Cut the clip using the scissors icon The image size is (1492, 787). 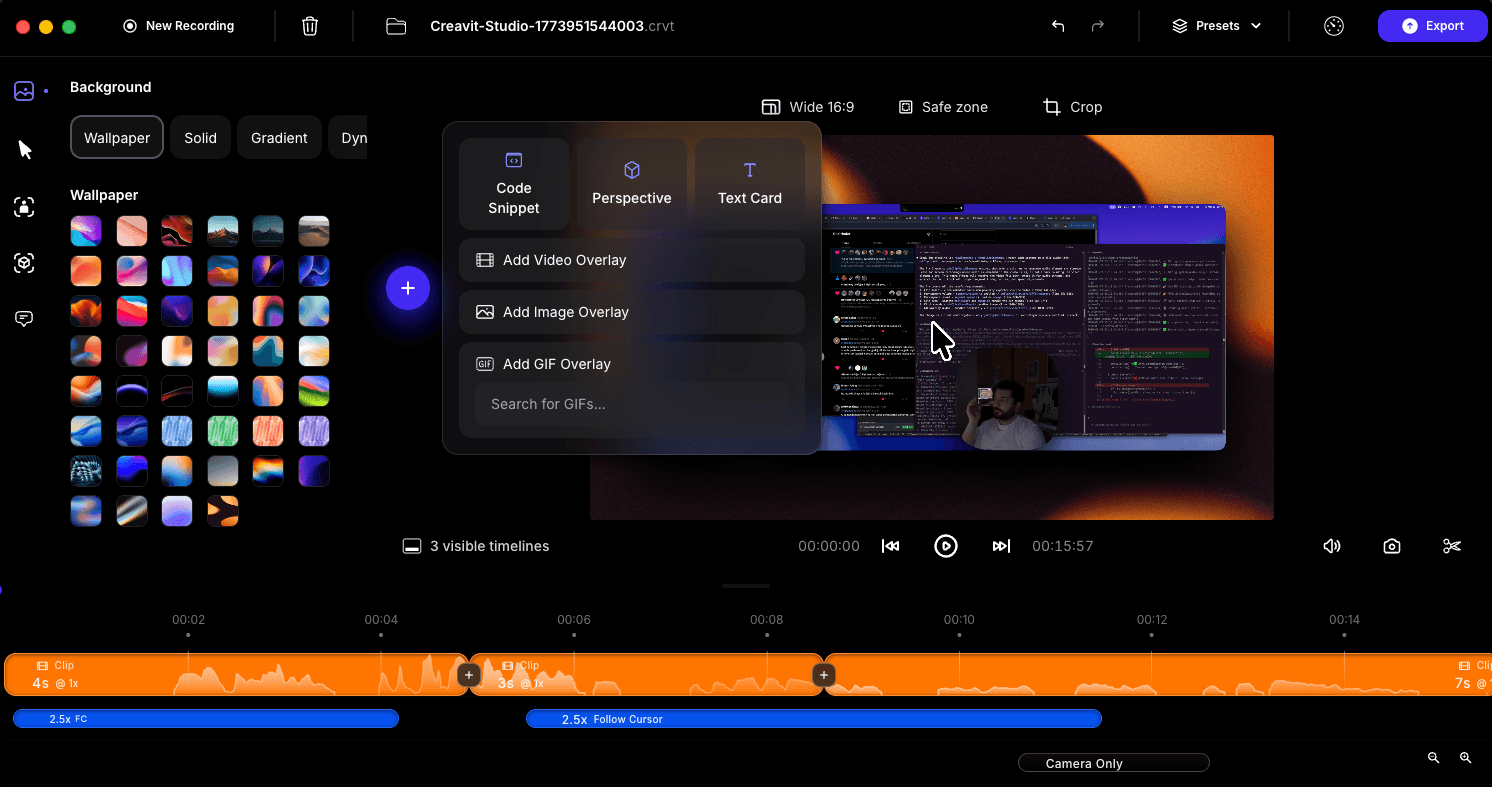(x=1452, y=545)
